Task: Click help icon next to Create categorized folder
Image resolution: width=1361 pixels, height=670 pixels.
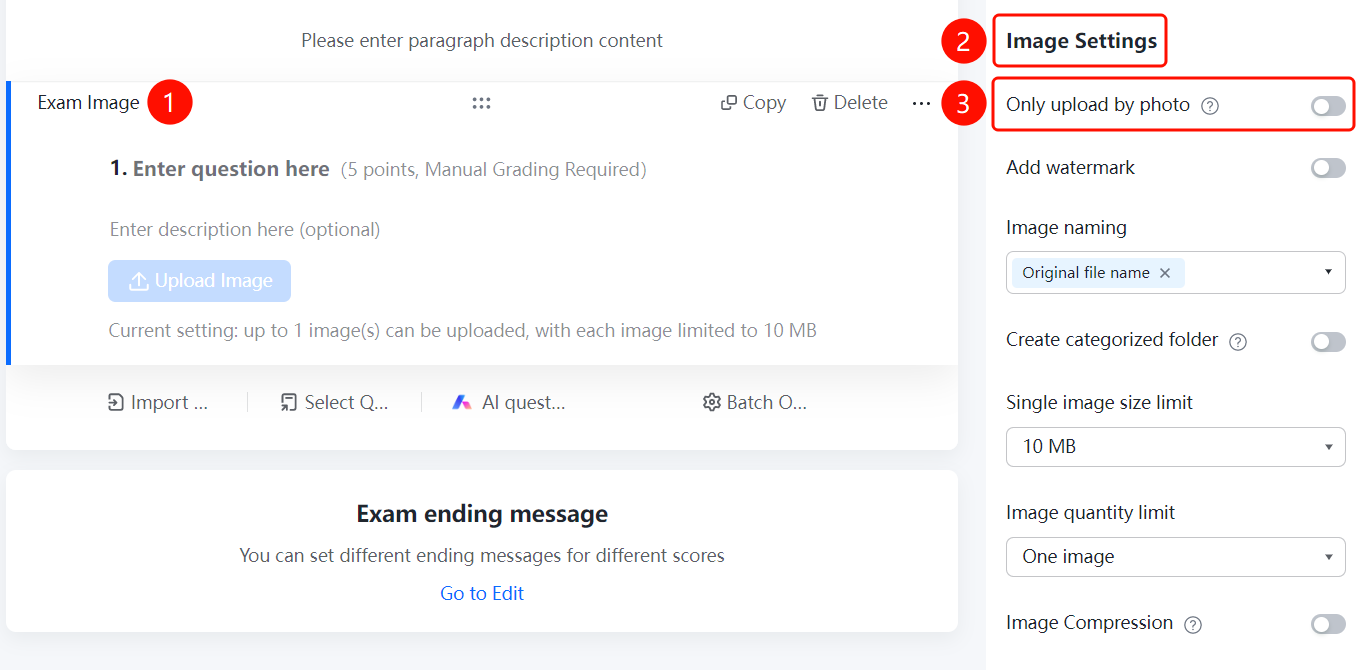Action: coord(1237,341)
